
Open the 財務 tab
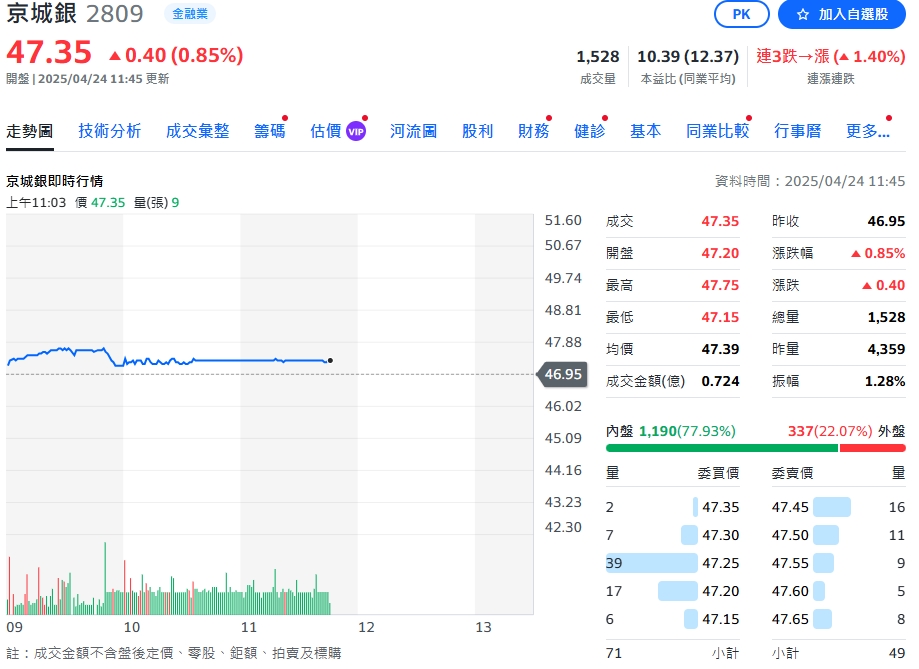(x=533, y=131)
